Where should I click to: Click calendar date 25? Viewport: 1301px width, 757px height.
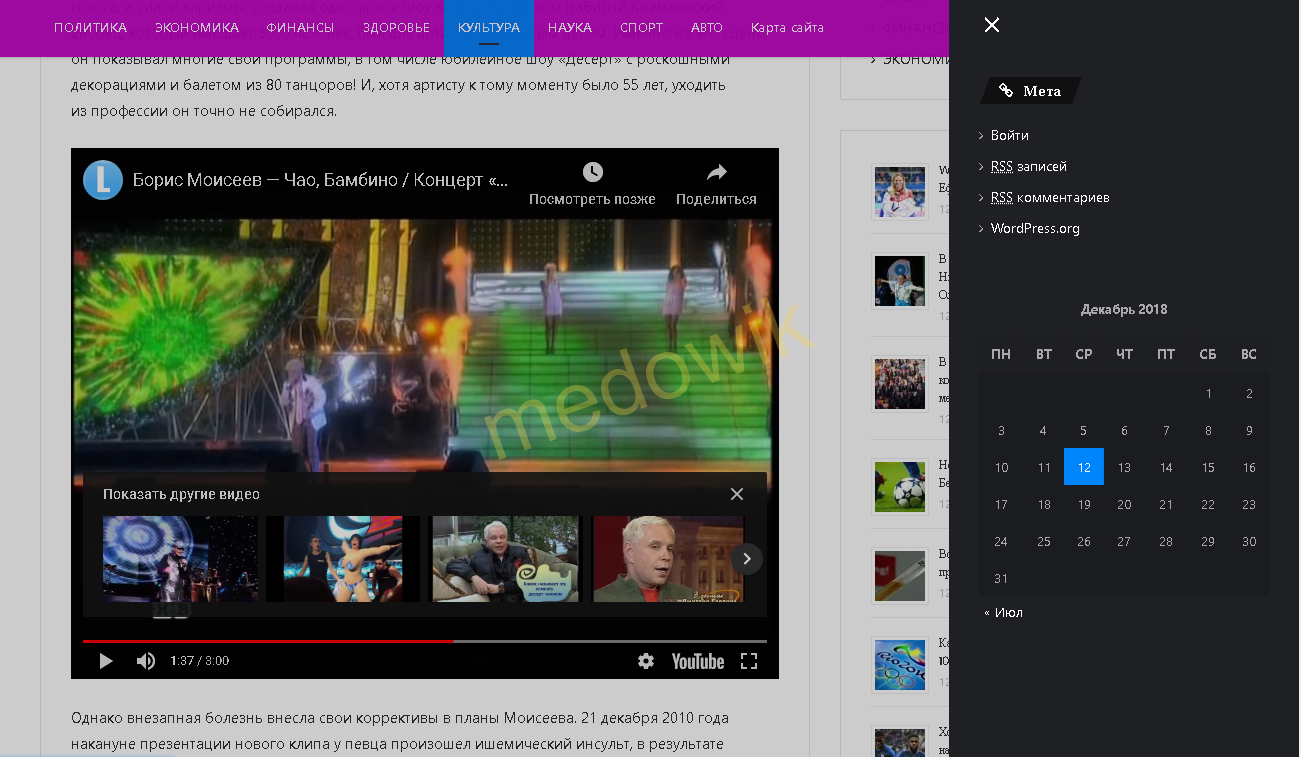1043,541
